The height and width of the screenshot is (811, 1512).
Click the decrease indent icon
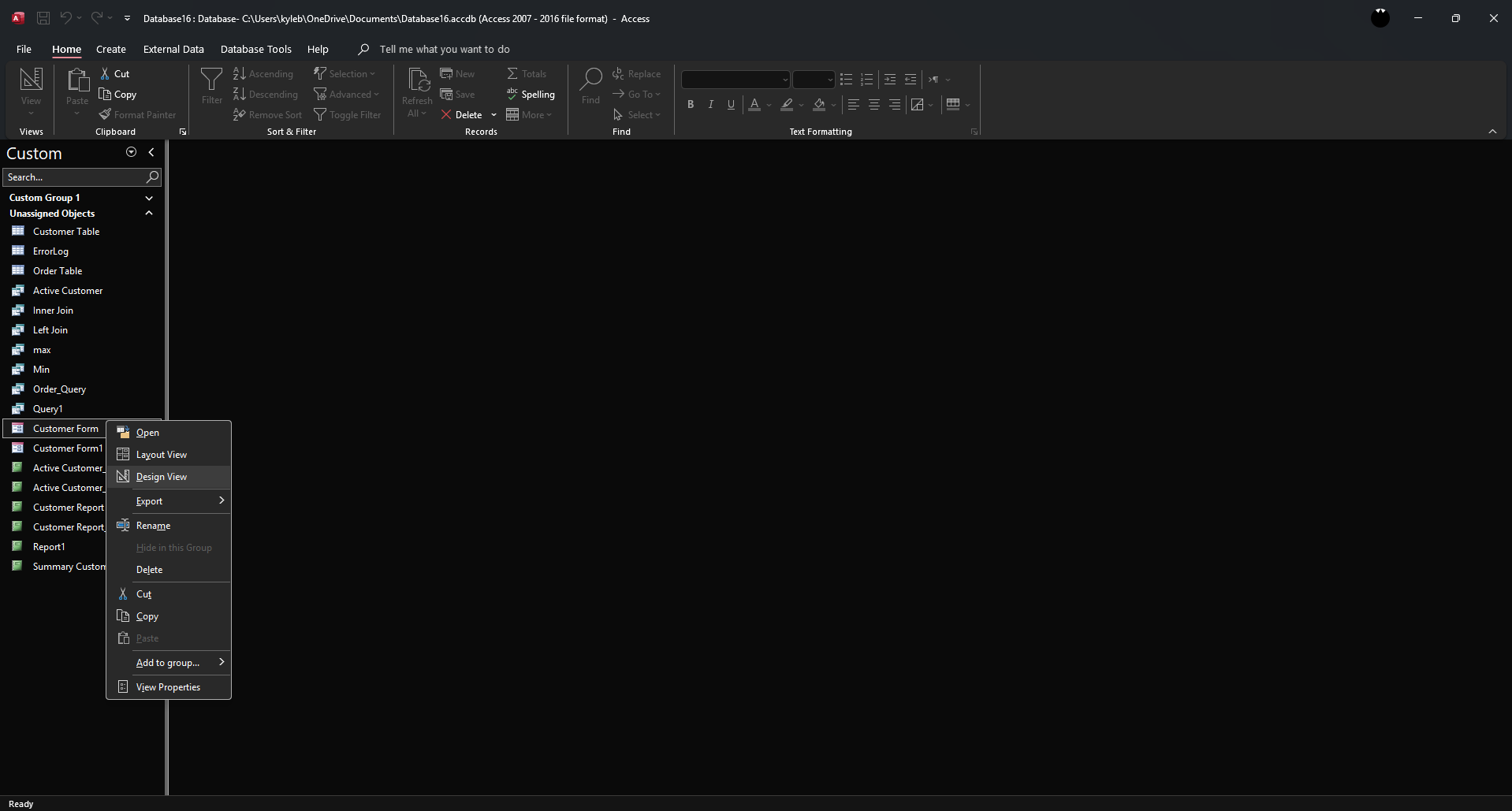pos(911,80)
